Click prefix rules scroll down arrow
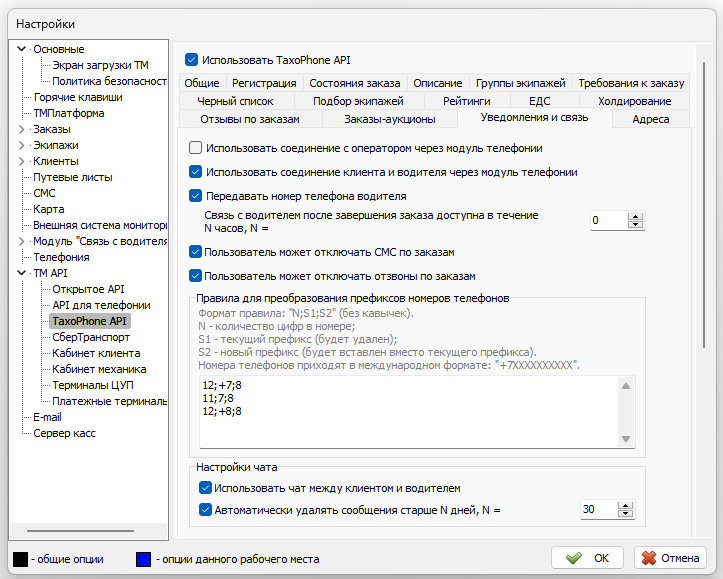This screenshot has width=723, height=579. pos(626,439)
